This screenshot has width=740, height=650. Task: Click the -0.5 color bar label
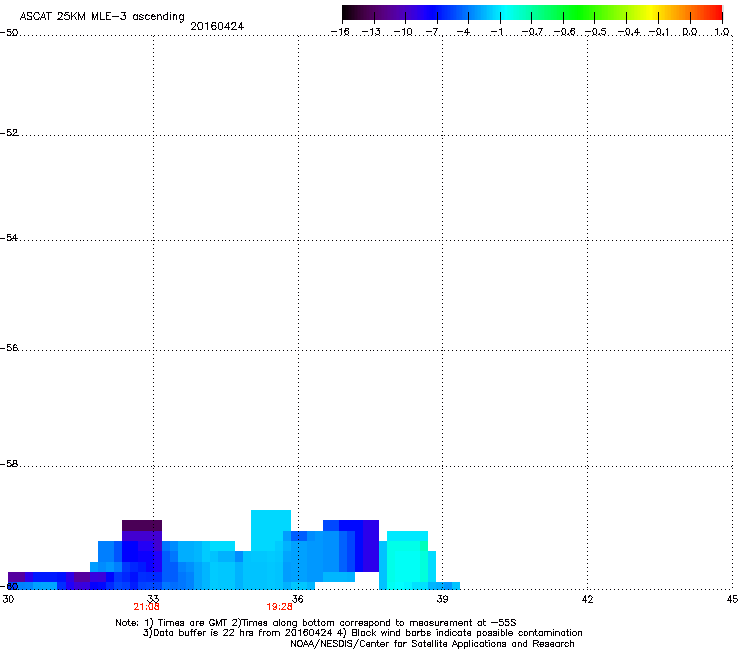[596, 32]
